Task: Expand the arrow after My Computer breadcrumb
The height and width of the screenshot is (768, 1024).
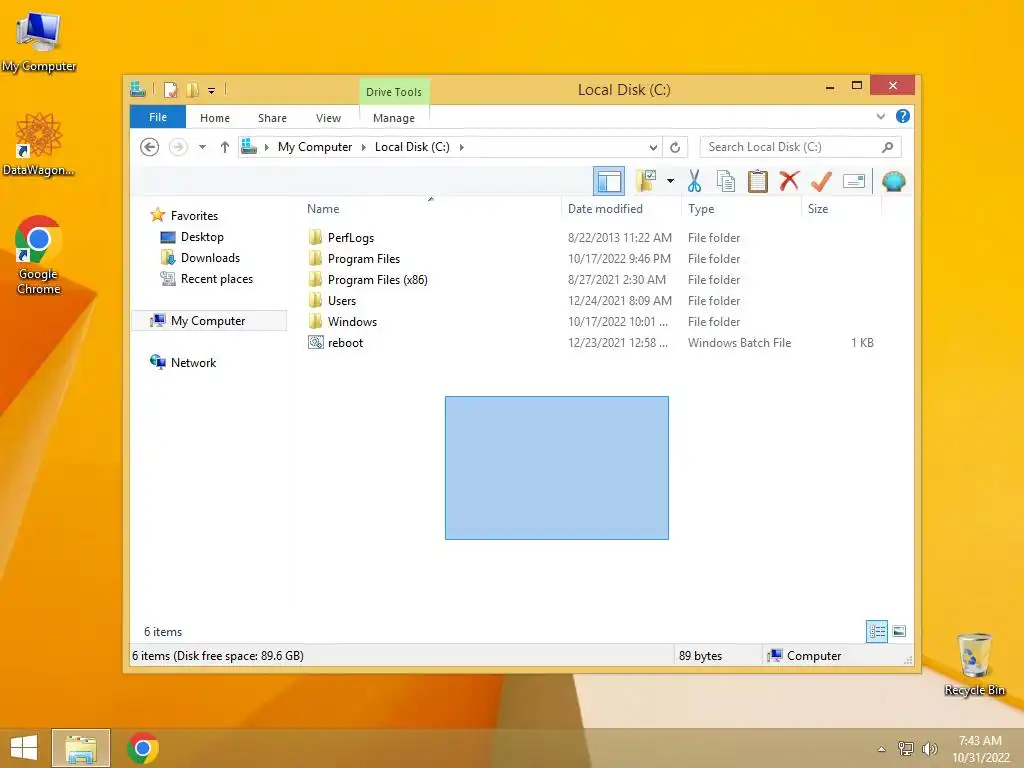Action: click(364, 147)
